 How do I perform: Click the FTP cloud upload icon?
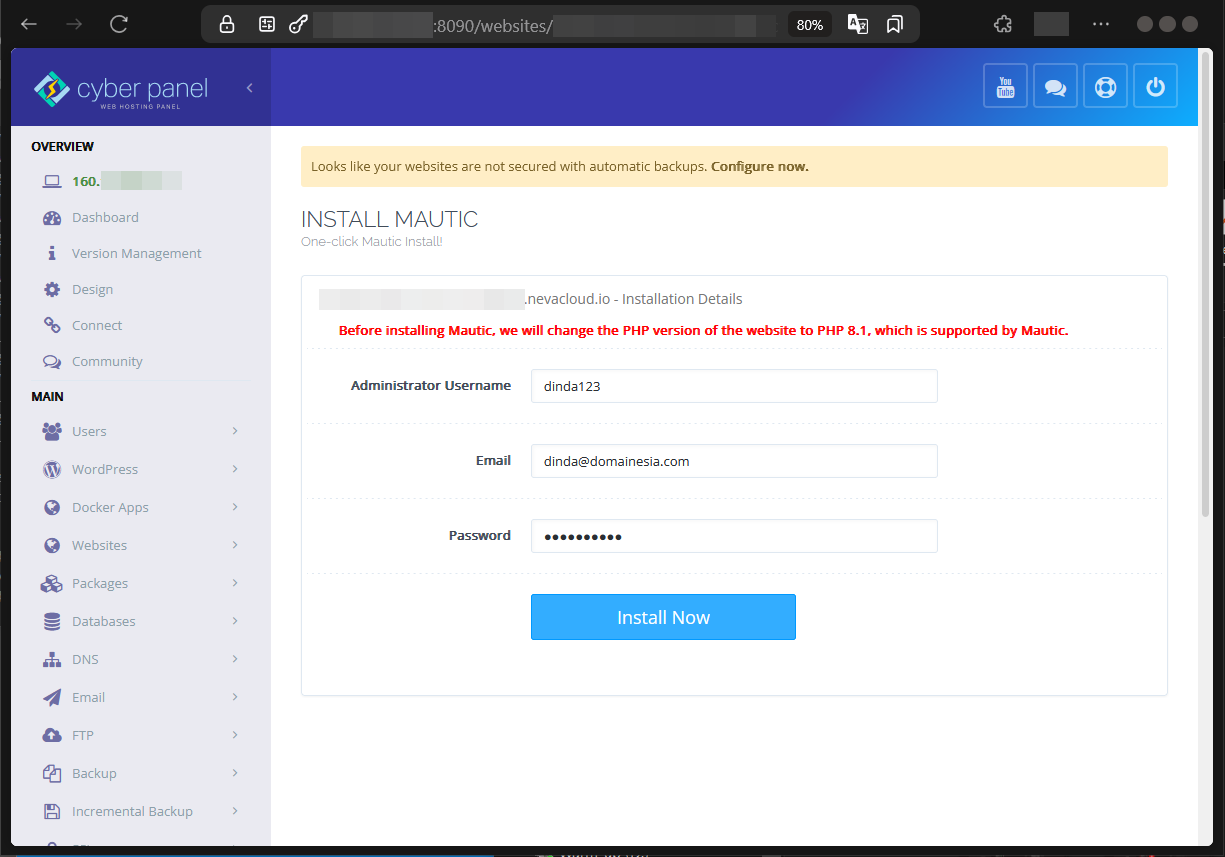point(52,736)
